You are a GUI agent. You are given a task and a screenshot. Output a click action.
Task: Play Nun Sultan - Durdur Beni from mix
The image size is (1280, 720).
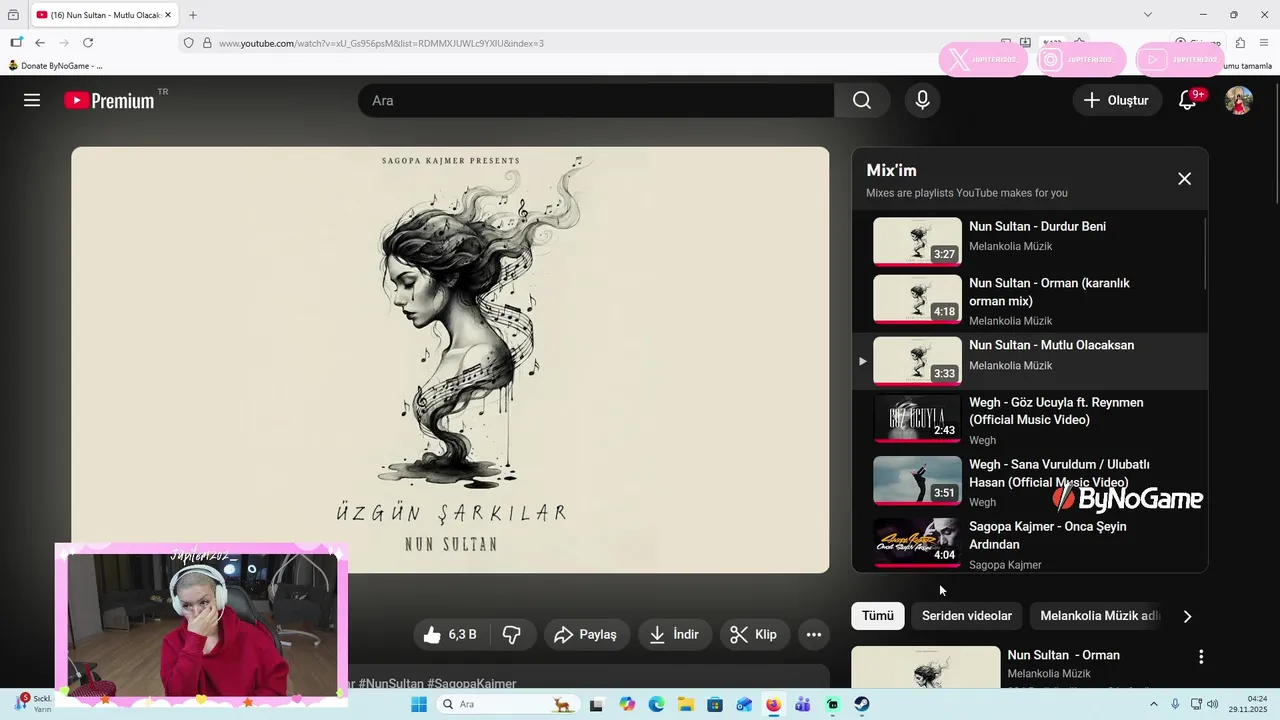coord(1037,227)
